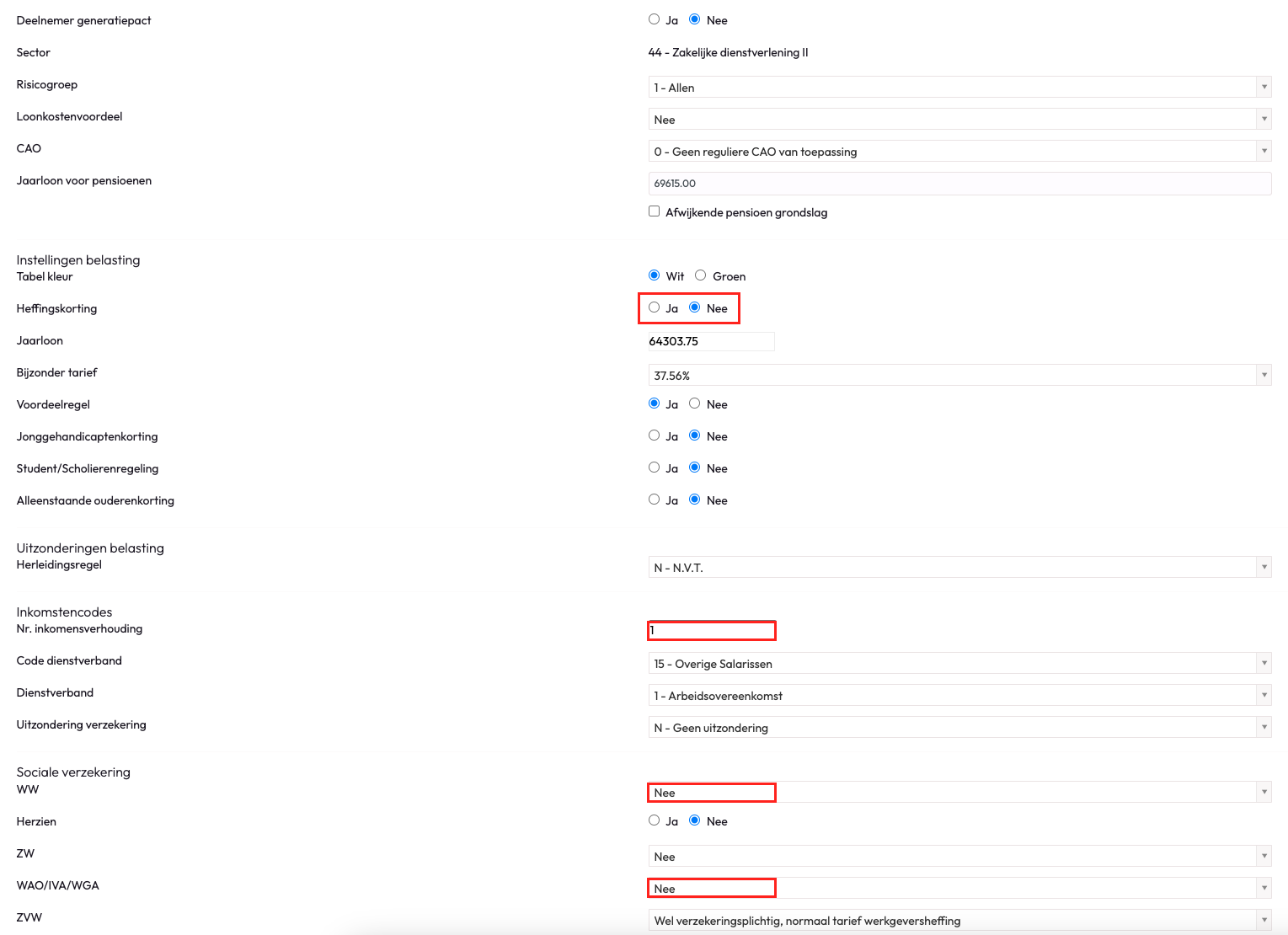Expand the Herleidingsregel dropdown
Image resolution: width=1288 pixels, height=935 pixels.
click(959, 568)
